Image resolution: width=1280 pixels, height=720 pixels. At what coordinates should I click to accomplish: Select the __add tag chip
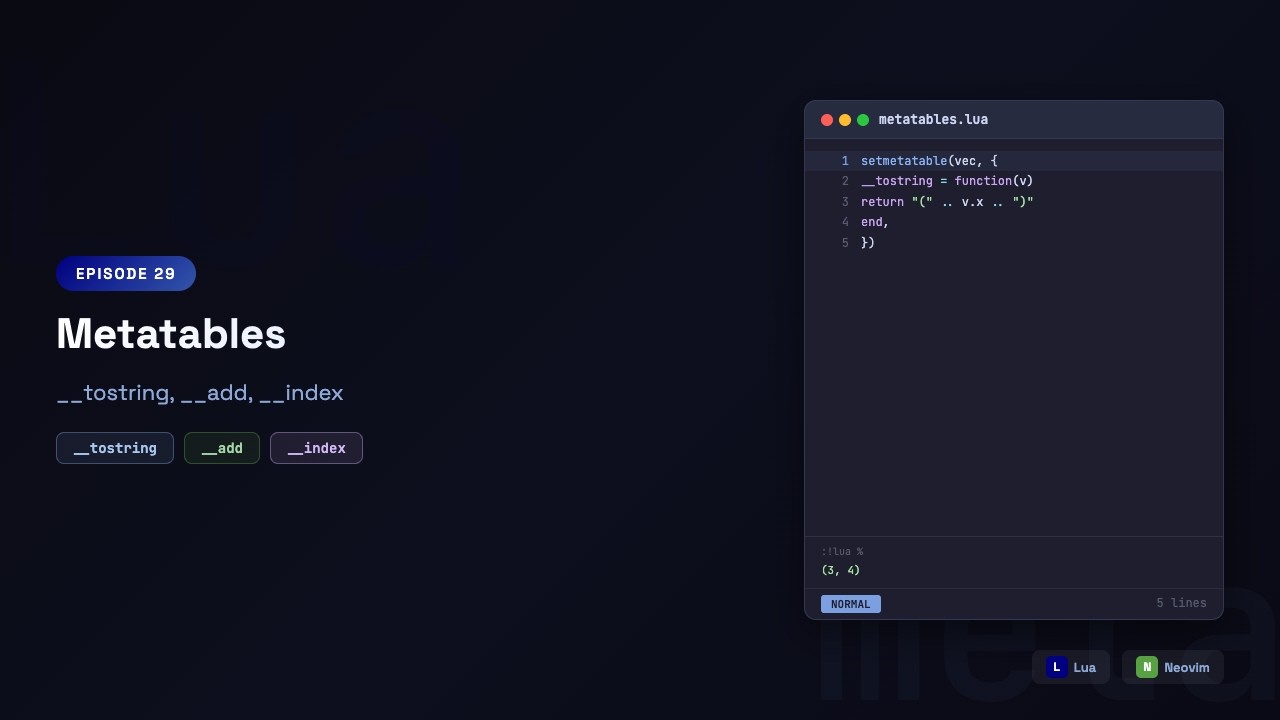[222, 448]
